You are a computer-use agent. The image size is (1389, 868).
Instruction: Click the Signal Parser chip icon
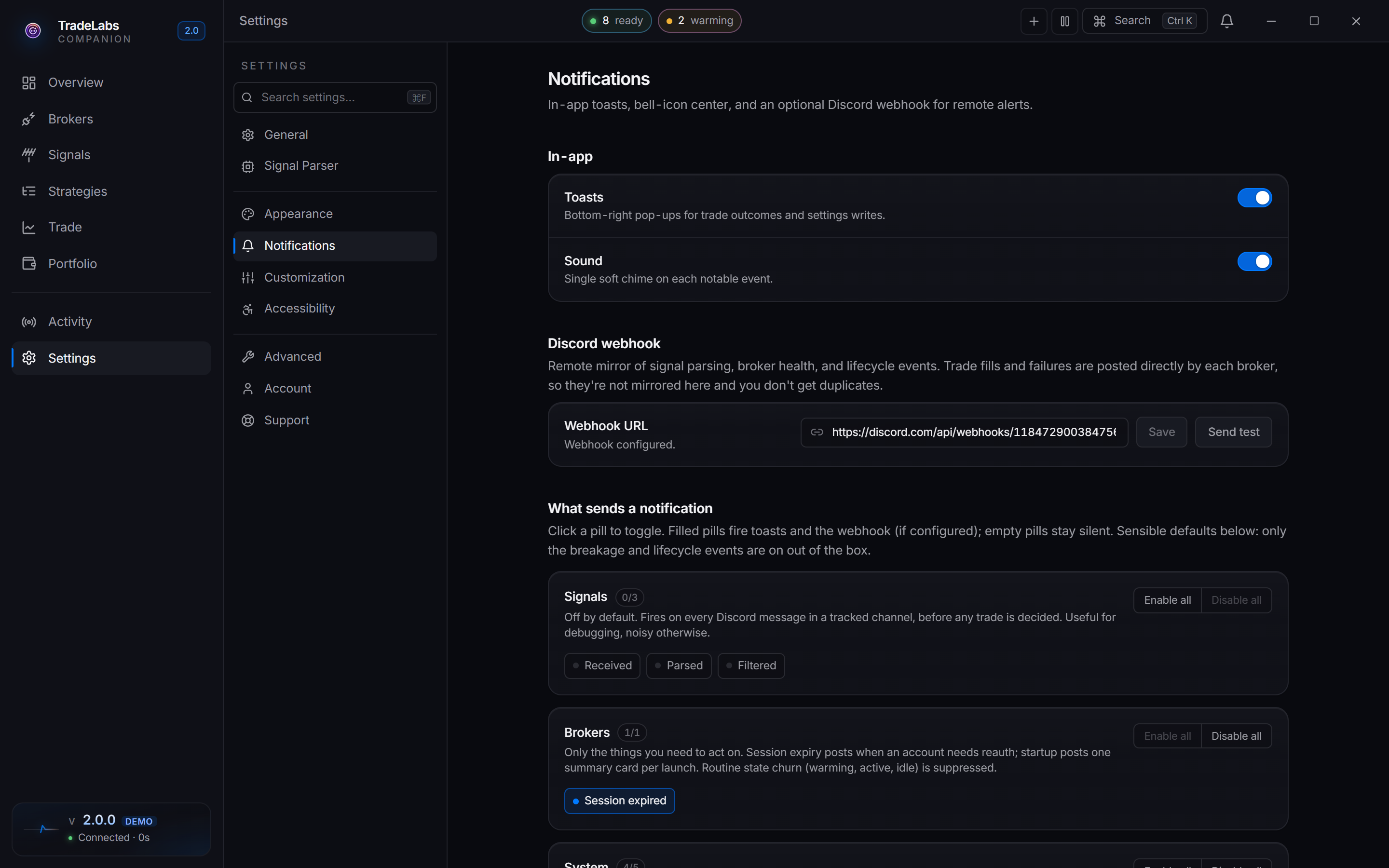coord(248,166)
